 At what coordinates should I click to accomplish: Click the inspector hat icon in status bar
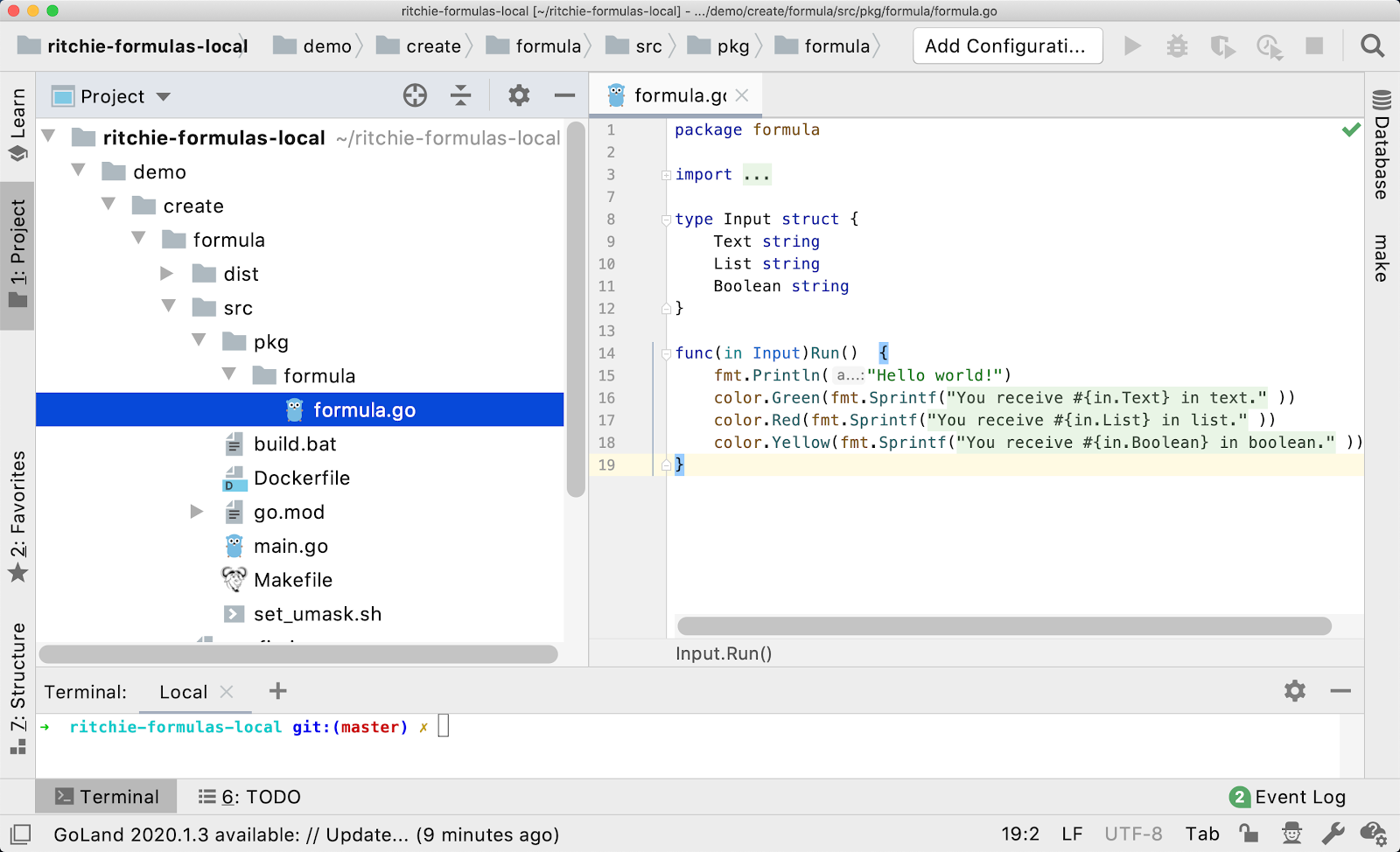point(1291,834)
